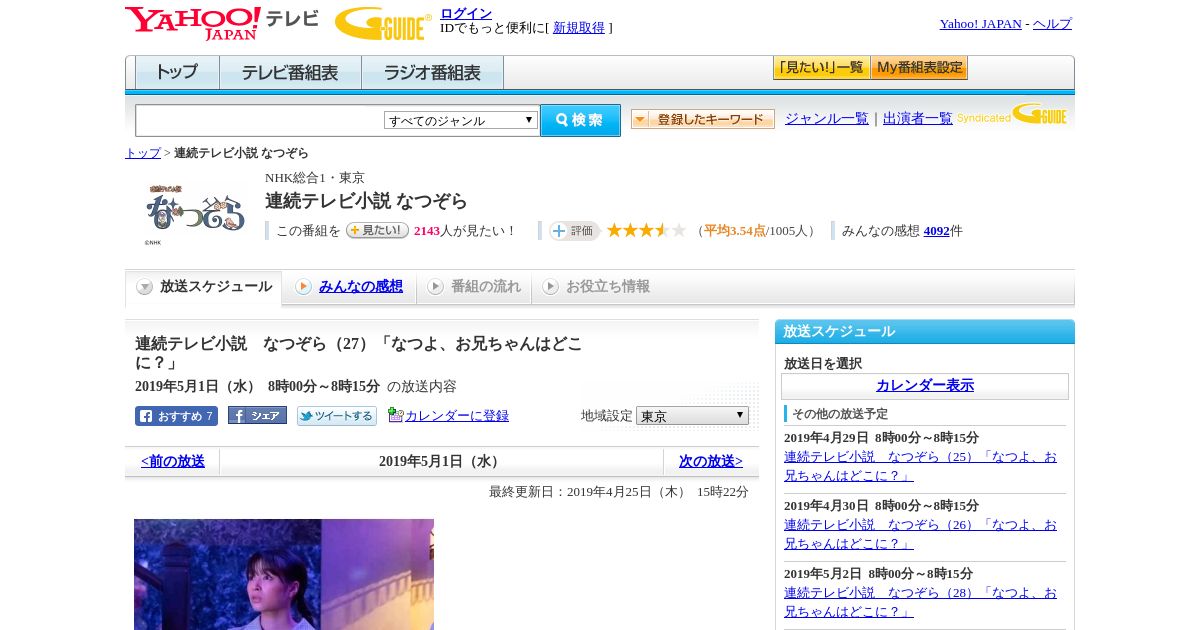The image size is (1200, 630).
Task: Open episode (26) schedule link
Action: (920, 534)
